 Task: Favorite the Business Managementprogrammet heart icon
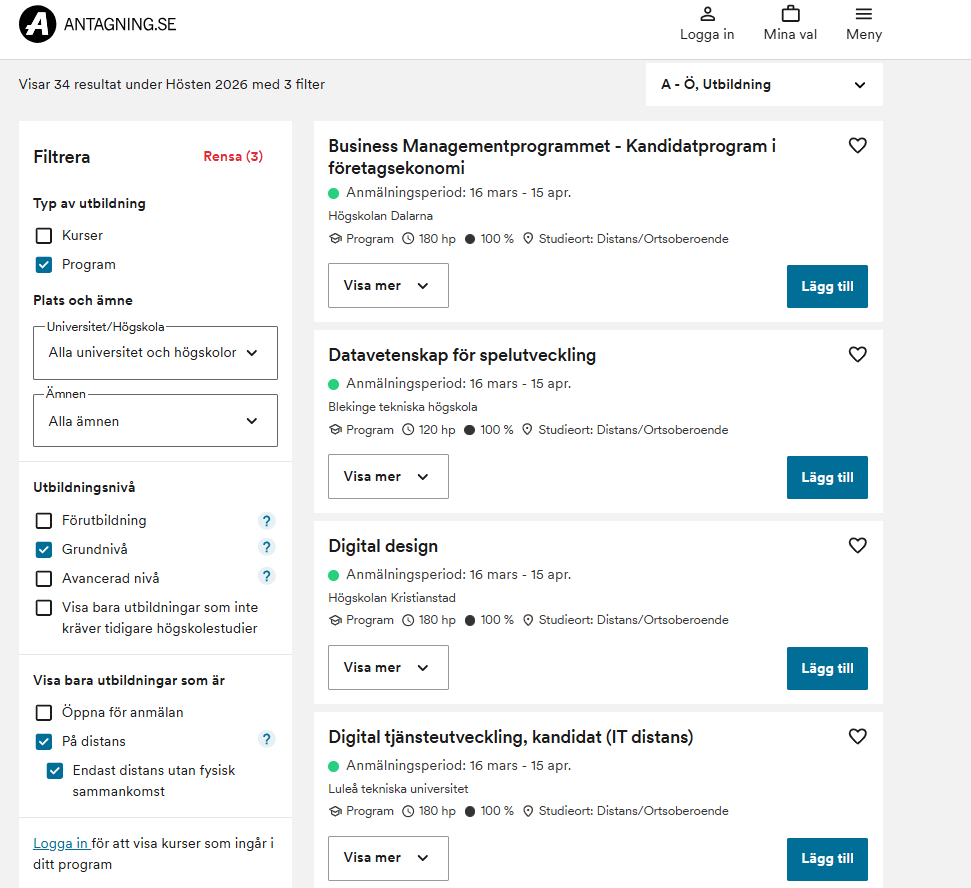(x=857, y=146)
